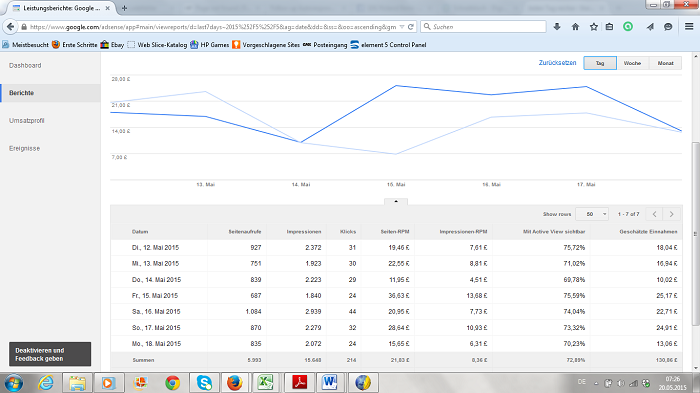The width and height of the screenshot is (700, 393).
Task: Click the green circular addon icon
Action: pos(628,27)
